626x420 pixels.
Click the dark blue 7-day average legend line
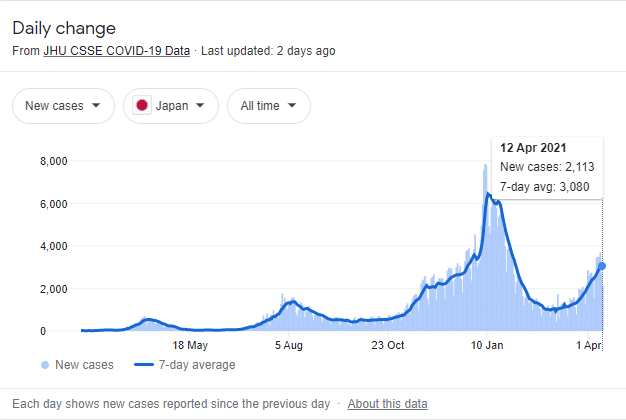point(146,365)
